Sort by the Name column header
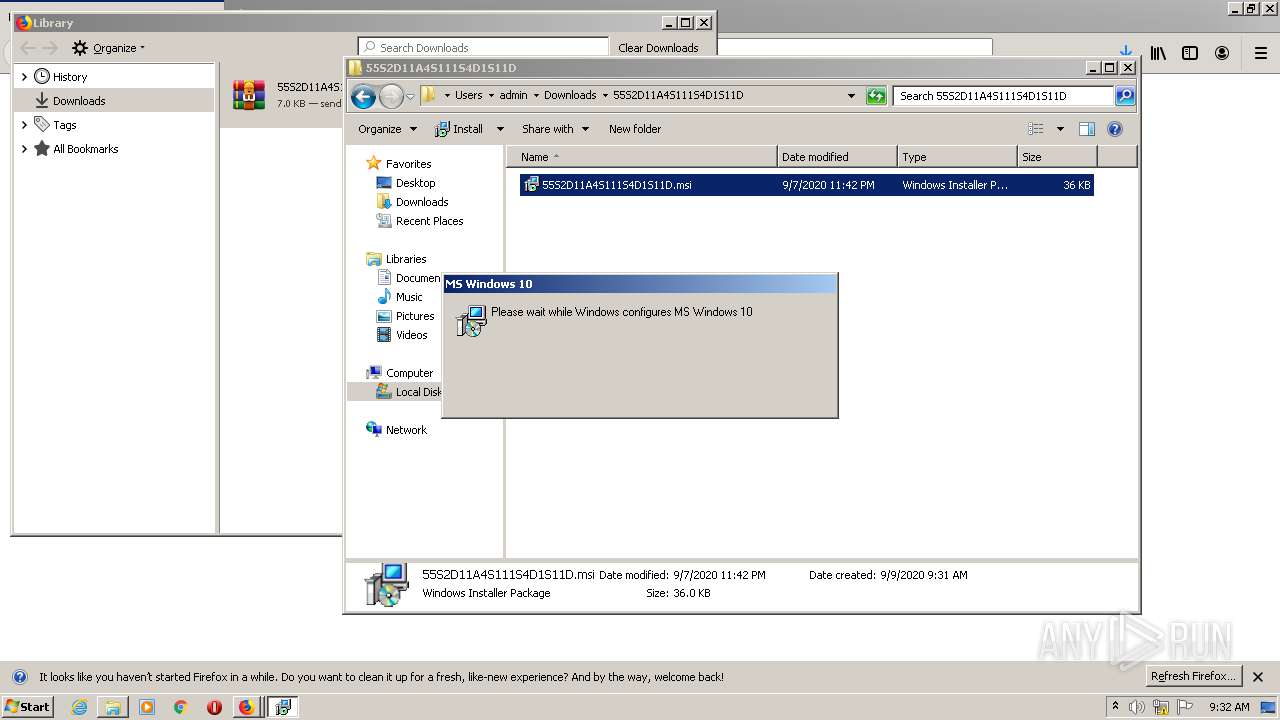 coord(642,157)
